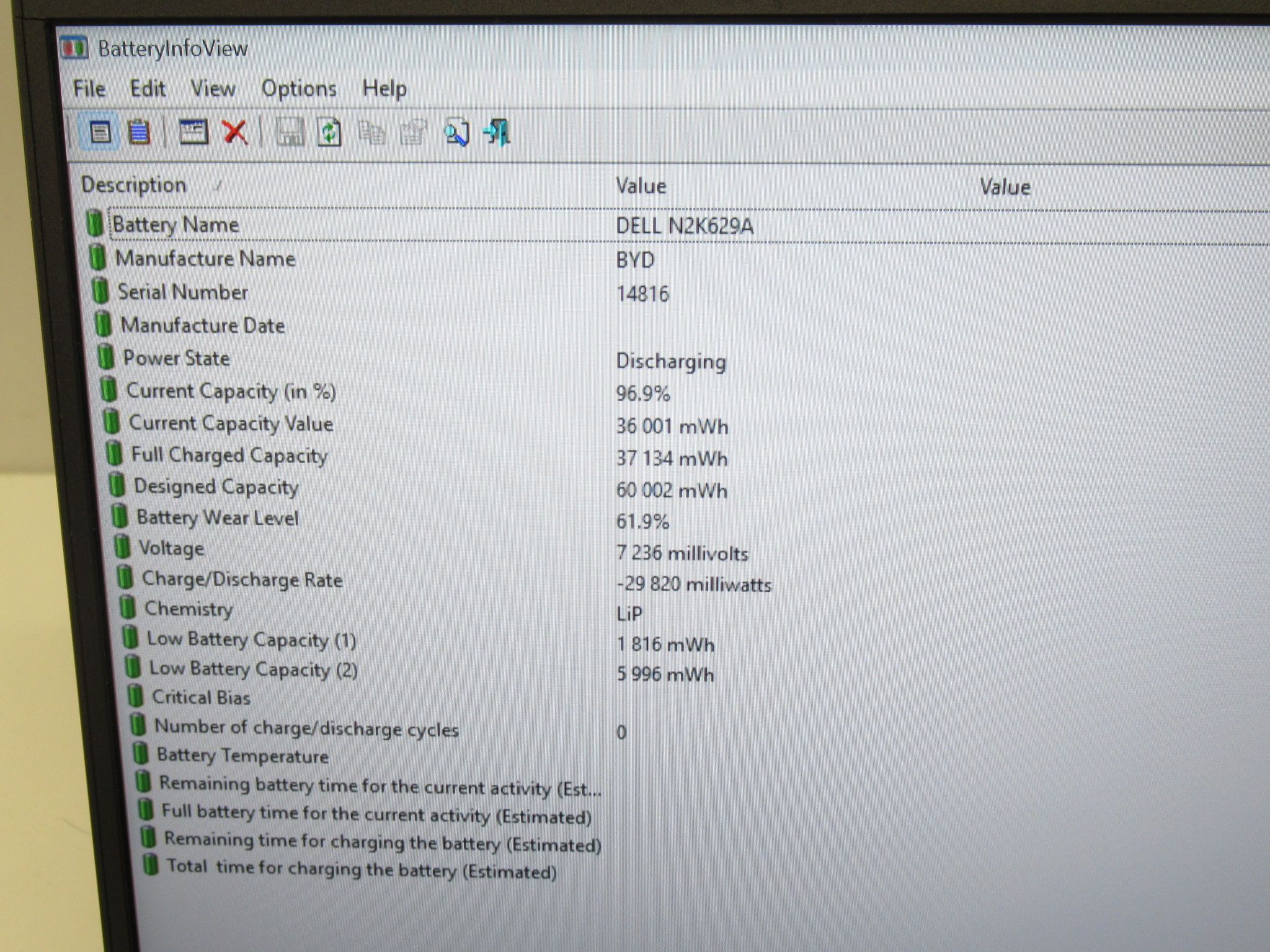Select the Serial Number row label
This screenshot has width=1270, height=952.
[183, 291]
